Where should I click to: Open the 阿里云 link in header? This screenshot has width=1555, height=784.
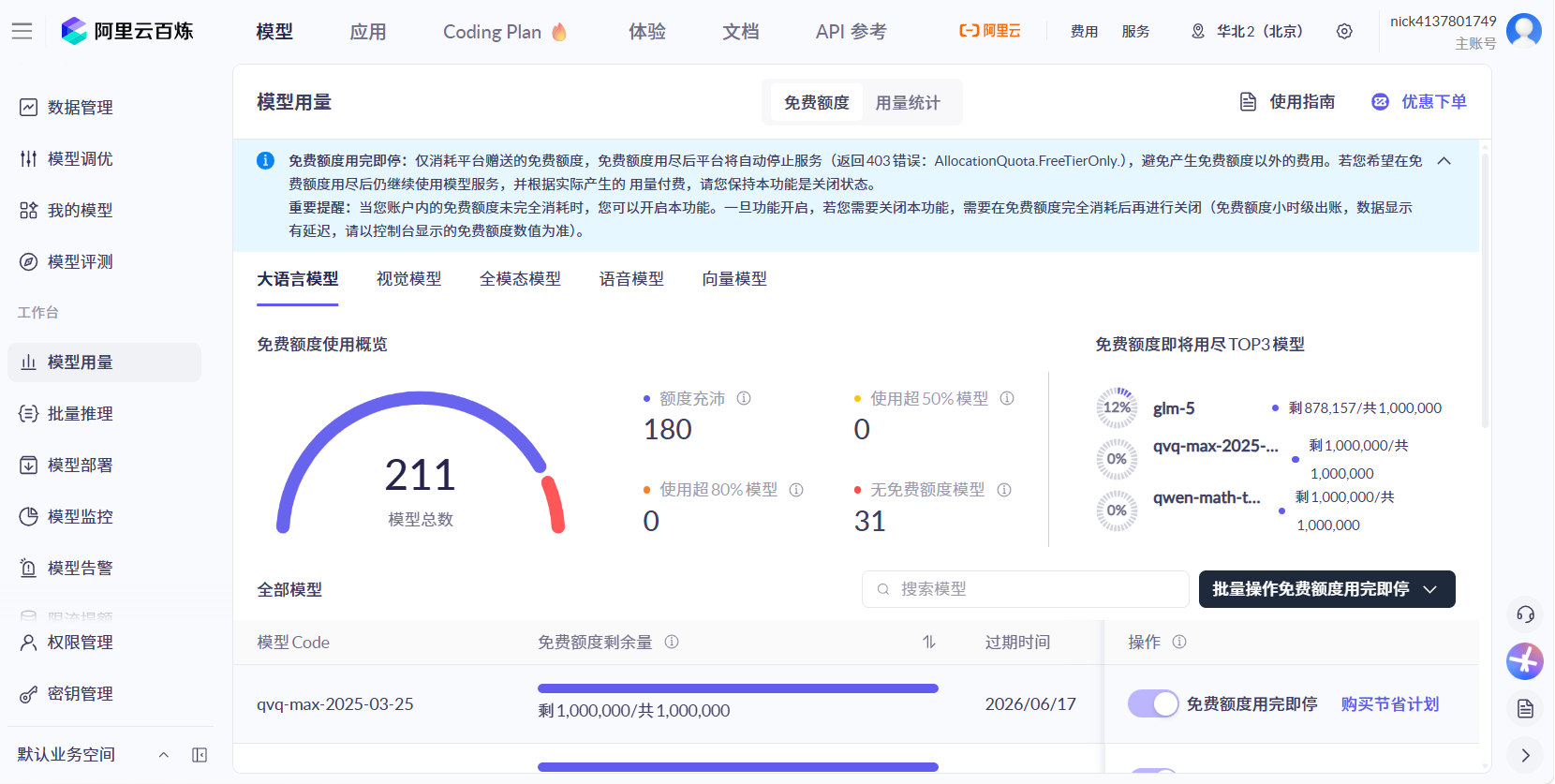[x=990, y=31]
